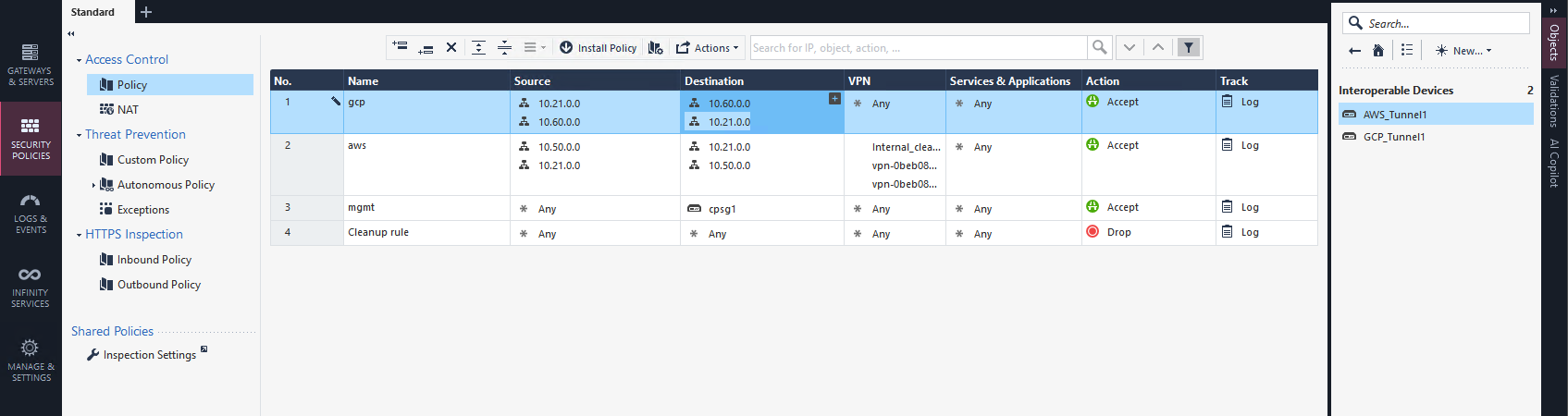Click the delete rule X icon

point(451,47)
